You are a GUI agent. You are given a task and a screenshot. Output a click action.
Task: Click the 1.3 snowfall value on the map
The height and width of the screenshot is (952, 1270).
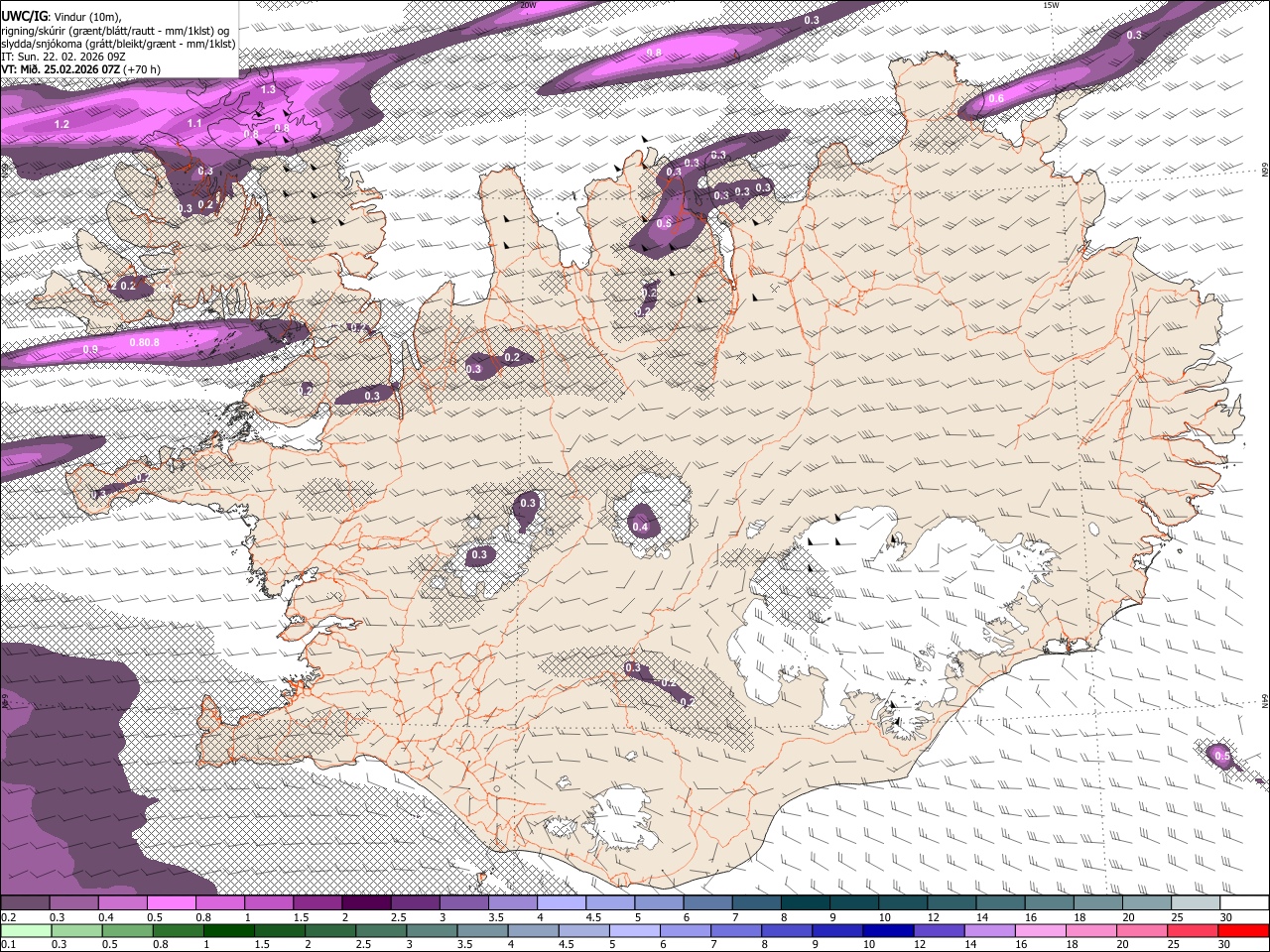tap(268, 89)
